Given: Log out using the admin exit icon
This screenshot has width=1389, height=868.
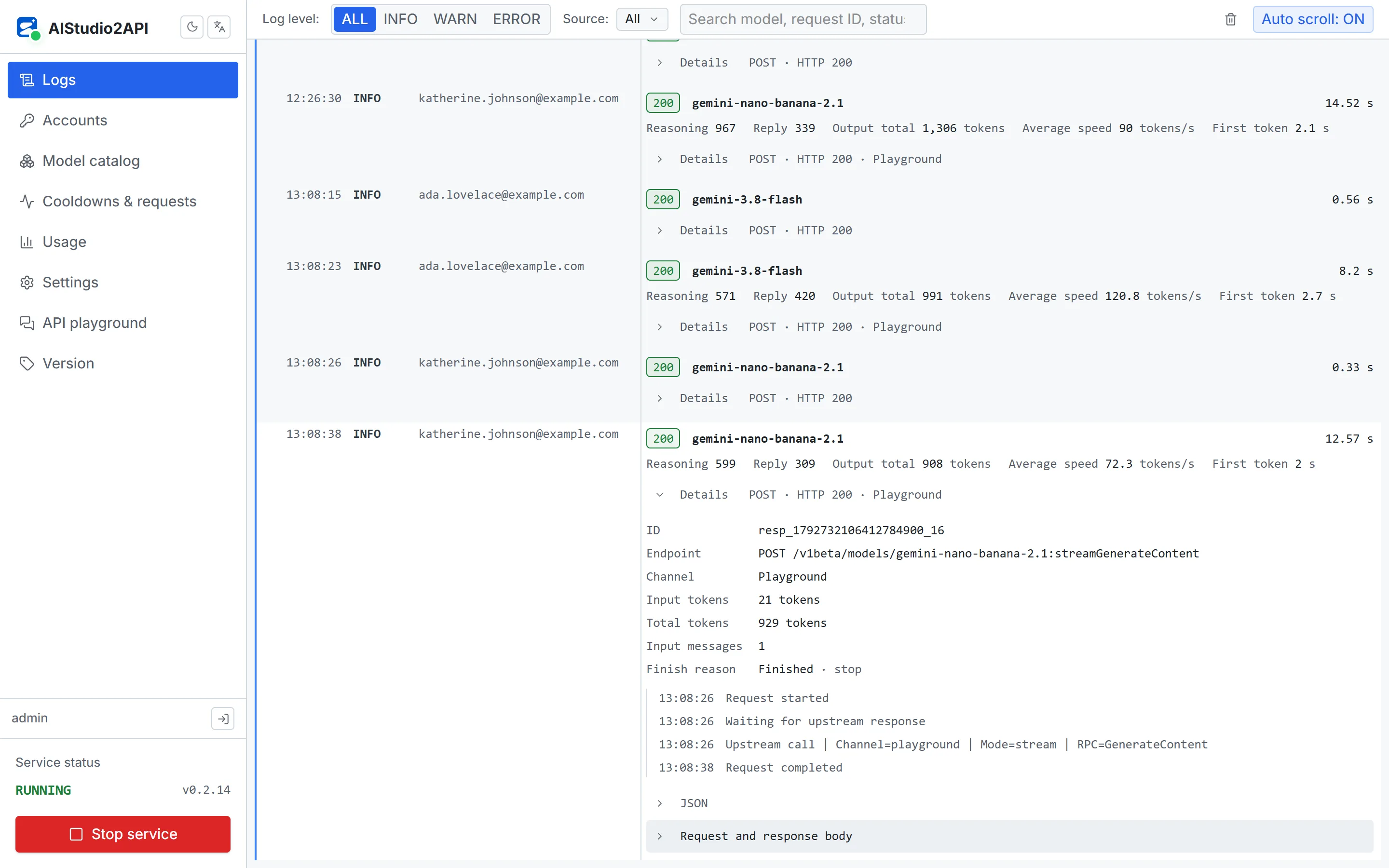Looking at the screenshot, I should (x=223, y=718).
